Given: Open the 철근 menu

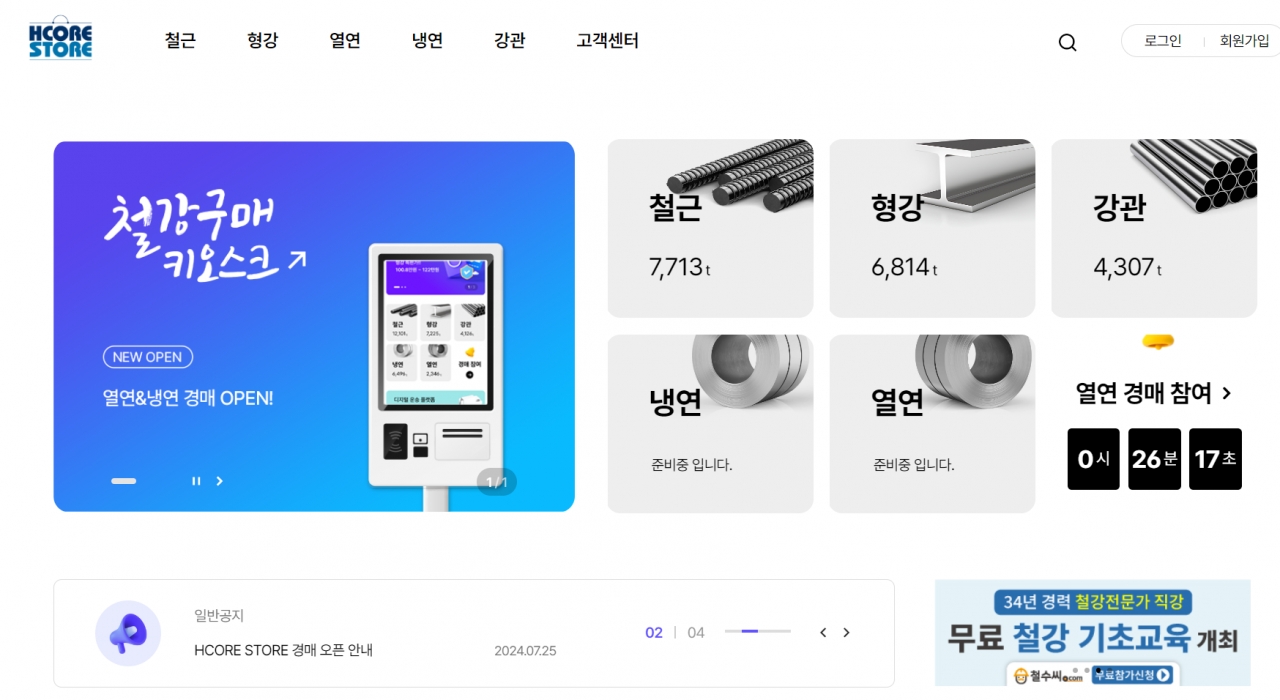Looking at the screenshot, I should coord(180,41).
